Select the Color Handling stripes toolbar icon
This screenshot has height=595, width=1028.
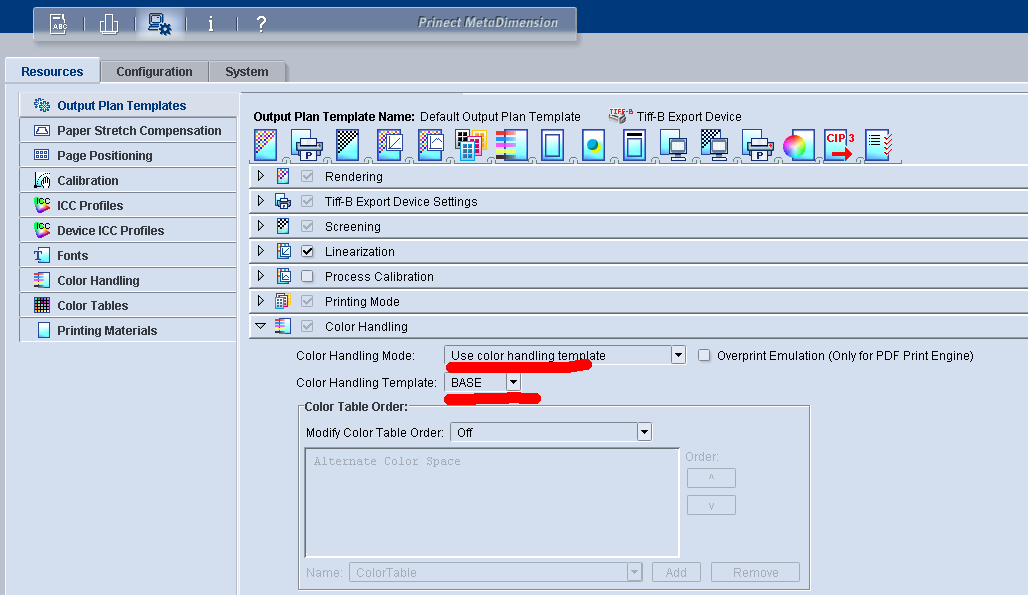coord(511,145)
